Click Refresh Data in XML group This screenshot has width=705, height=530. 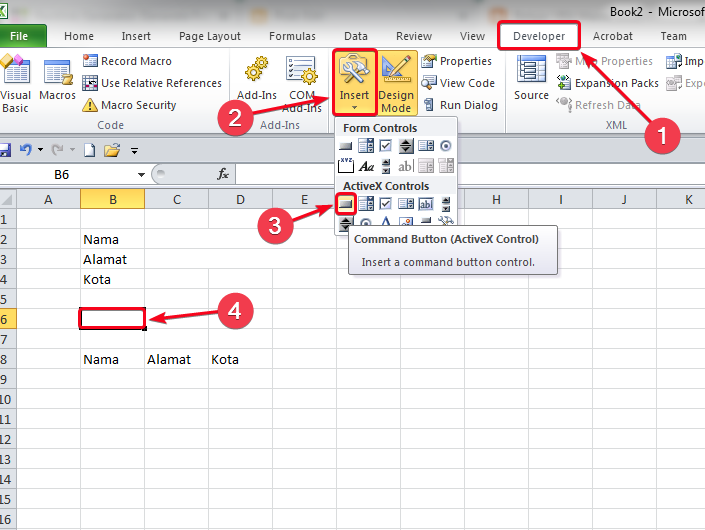tap(598, 105)
